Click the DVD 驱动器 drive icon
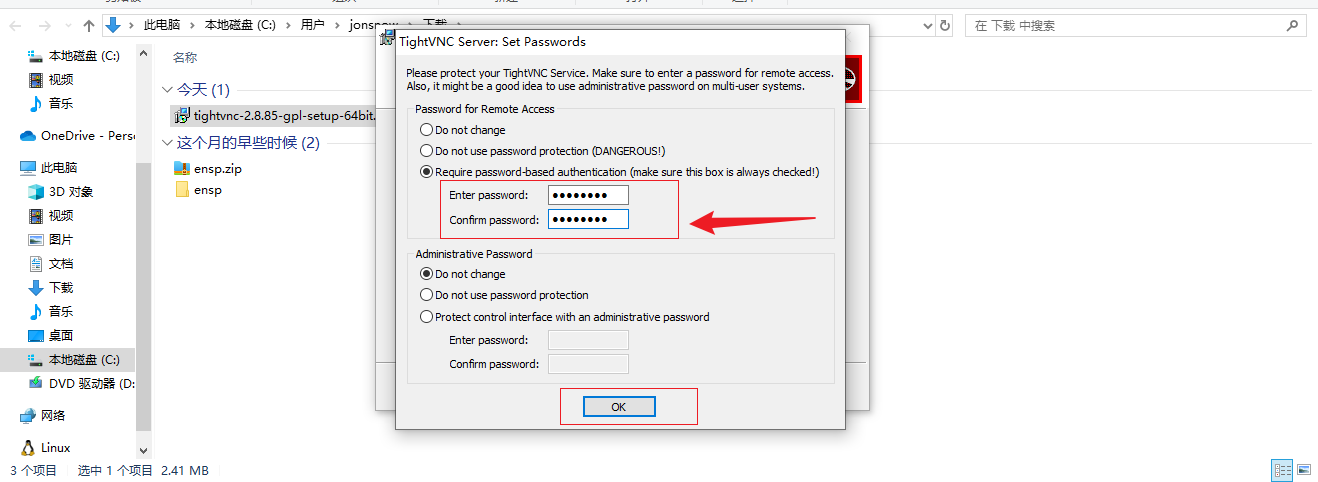1318x482 pixels. pyautogui.click(x=36, y=383)
